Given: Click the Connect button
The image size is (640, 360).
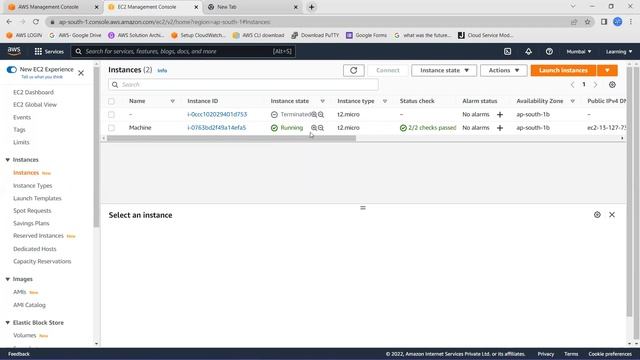Looking at the screenshot, I should [387, 70].
